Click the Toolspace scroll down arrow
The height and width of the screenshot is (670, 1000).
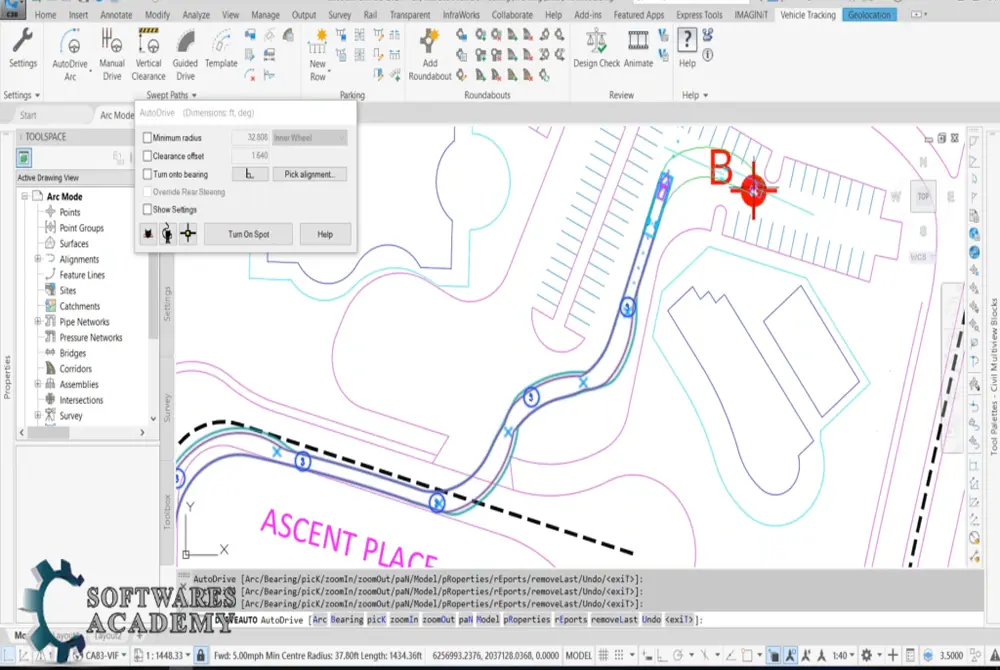[x=153, y=419]
